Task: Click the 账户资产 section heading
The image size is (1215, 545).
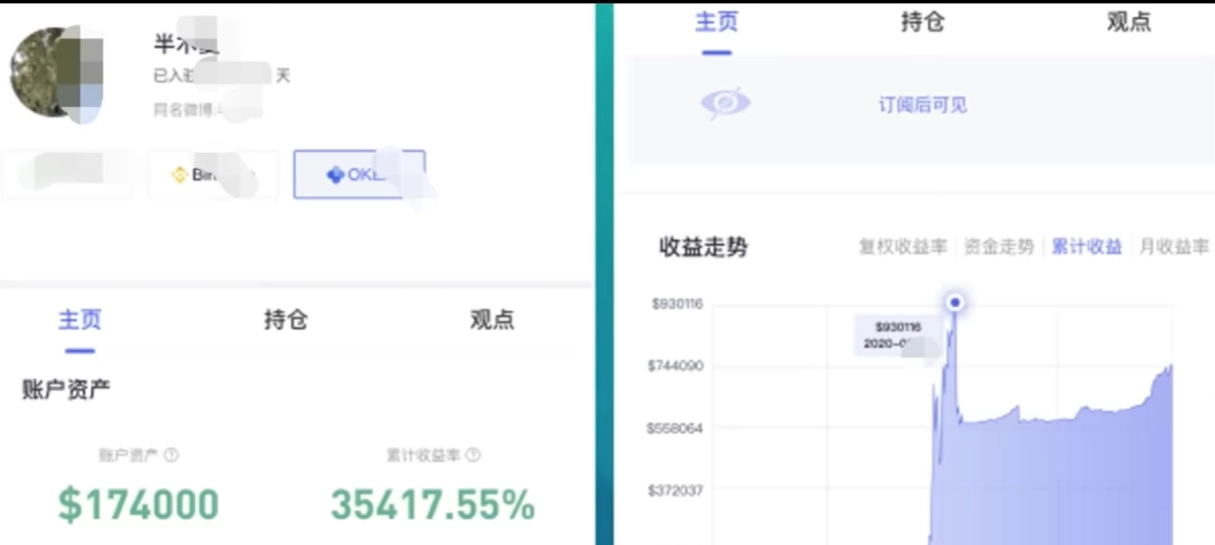Action: click(x=66, y=390)
